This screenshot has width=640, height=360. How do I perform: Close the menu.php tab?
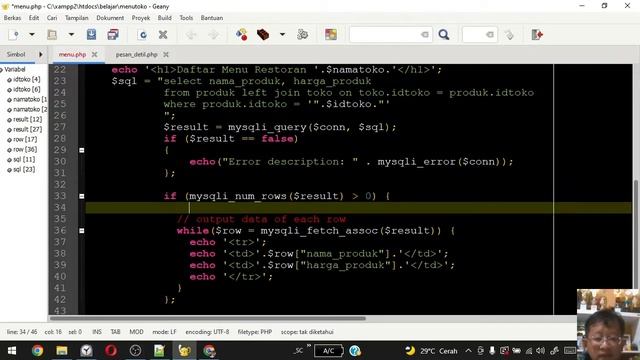[95, 54]
